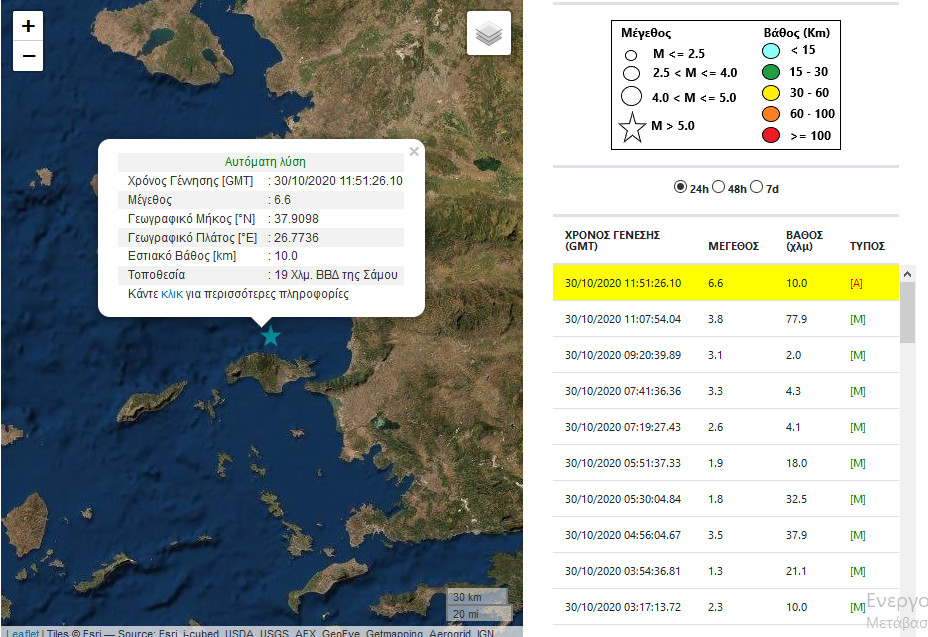Click the red depth legend circle

click(770, 135)
